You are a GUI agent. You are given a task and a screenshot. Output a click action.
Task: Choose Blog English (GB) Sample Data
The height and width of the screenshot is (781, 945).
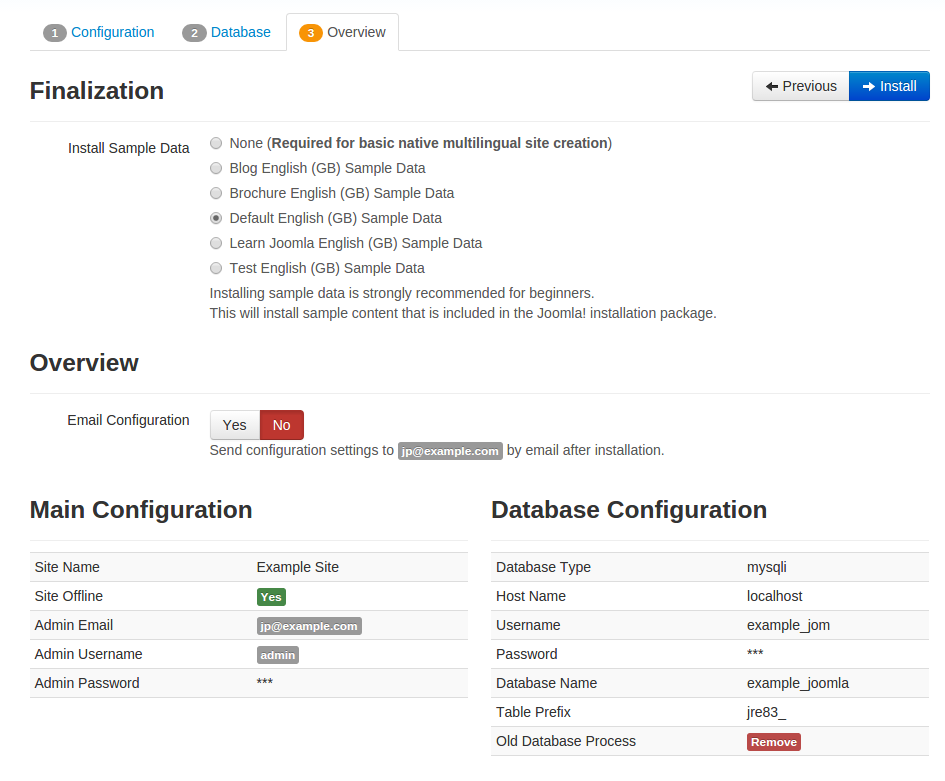(216, 168)
